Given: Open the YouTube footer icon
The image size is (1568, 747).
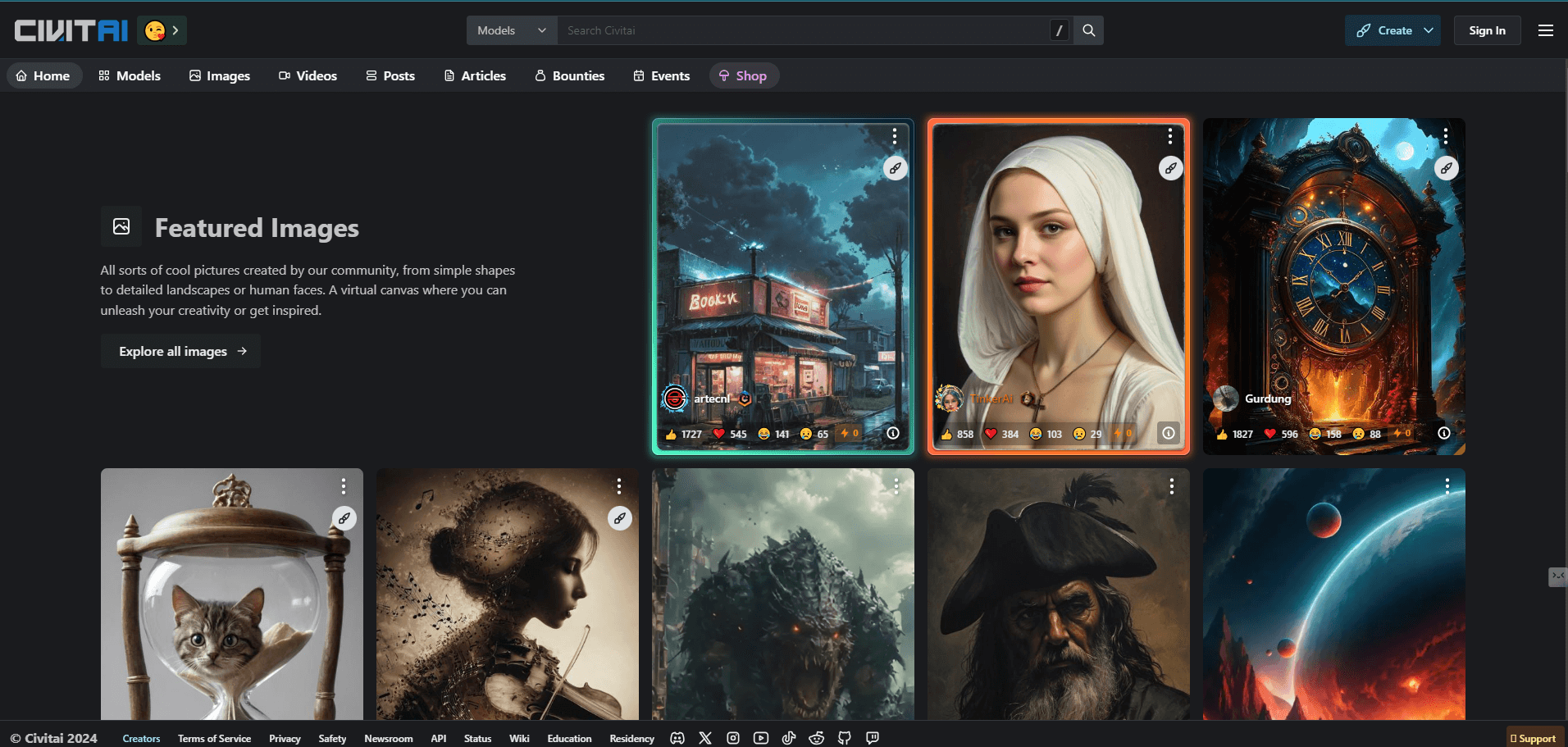Looking at the screenshot, I should pyautogui.click(x=761, y=738).
